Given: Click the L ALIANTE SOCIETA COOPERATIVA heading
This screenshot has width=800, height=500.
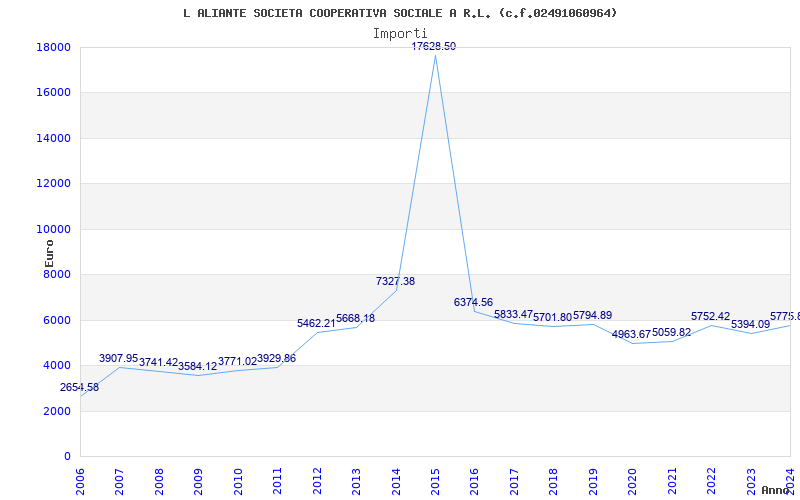Looking at the screenshot, I should pyautogui.click(x=400, y=13).
